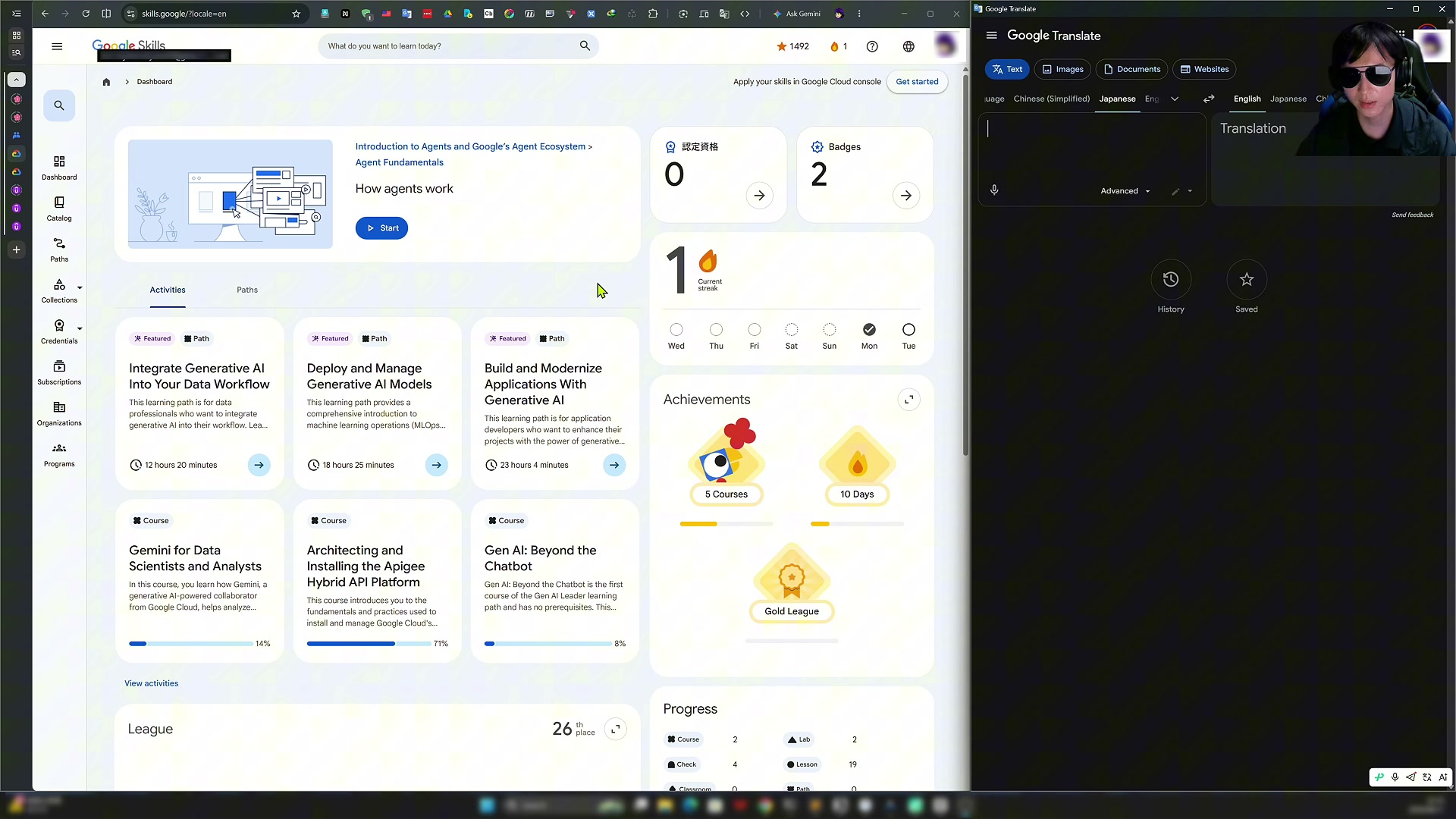Select the Wed streak circle
The width and height of the screenshot is (1456, 819).
(x=676, y=330)
